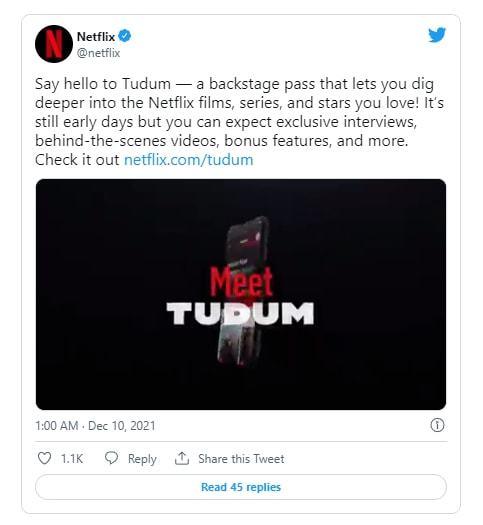The width and height of the screenshot is (483, 525).
Task: Click the 1:00 AM Dec 10, 2021 timestamp
Action: (x=95, y=426)
